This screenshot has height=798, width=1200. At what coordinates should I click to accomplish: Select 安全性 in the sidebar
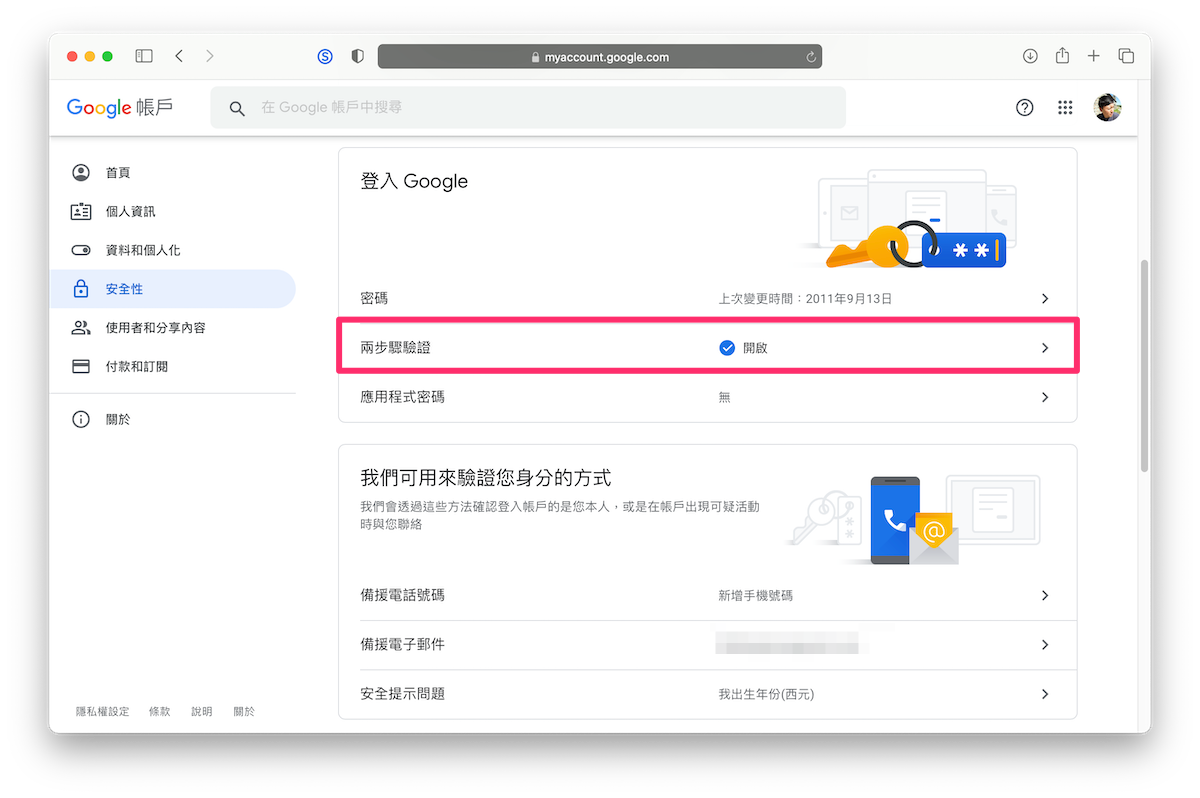[173, 289]
